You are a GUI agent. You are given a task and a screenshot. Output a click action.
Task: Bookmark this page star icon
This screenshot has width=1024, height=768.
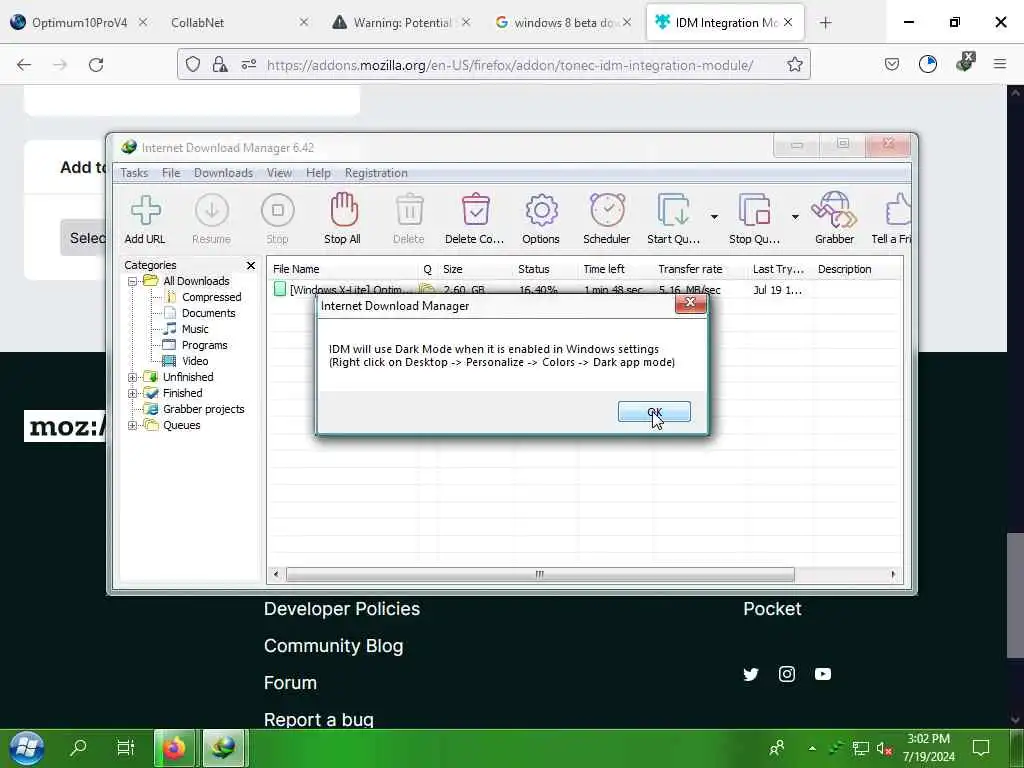pos(794,65)
